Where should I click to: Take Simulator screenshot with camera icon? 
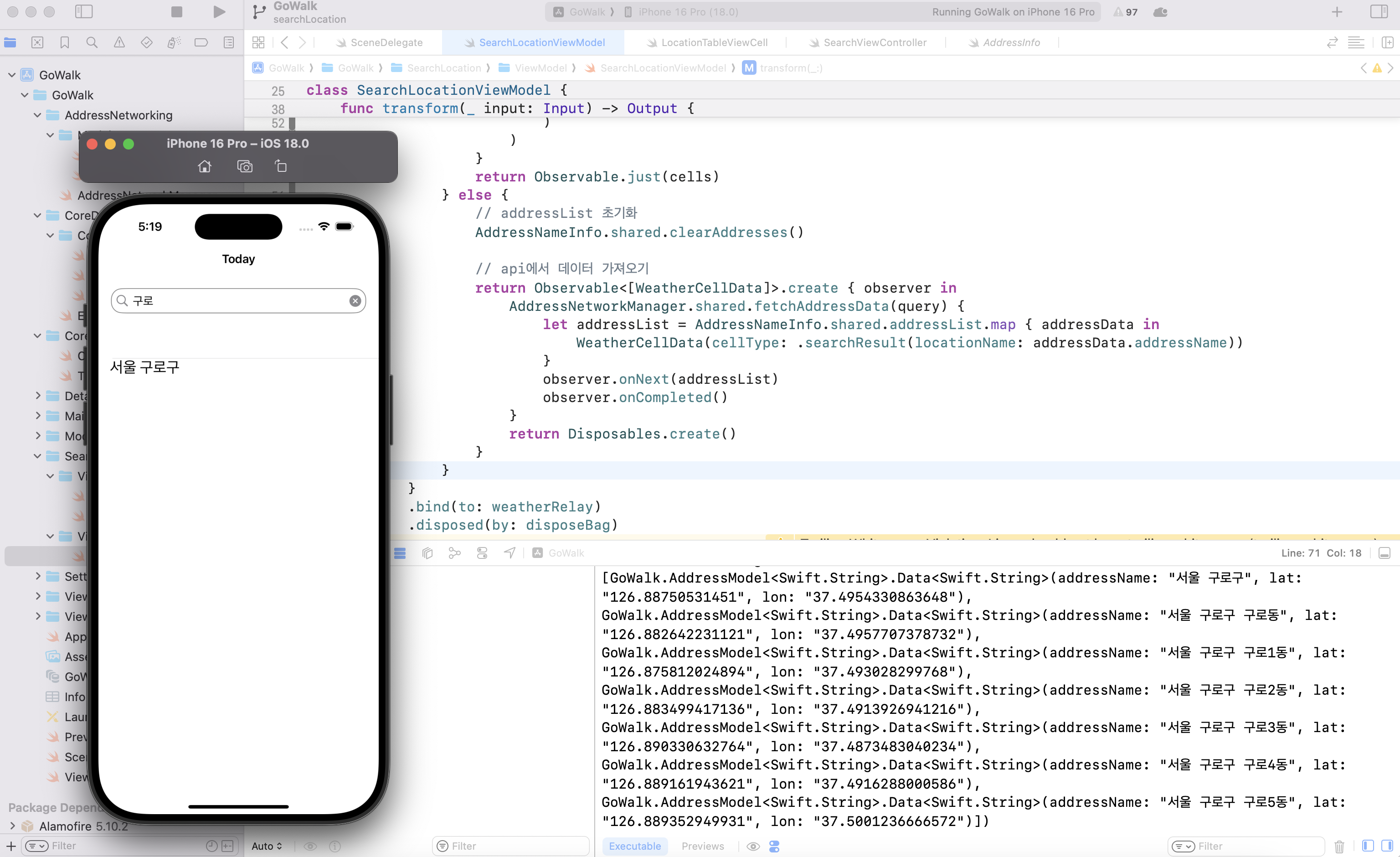point(244,166)
